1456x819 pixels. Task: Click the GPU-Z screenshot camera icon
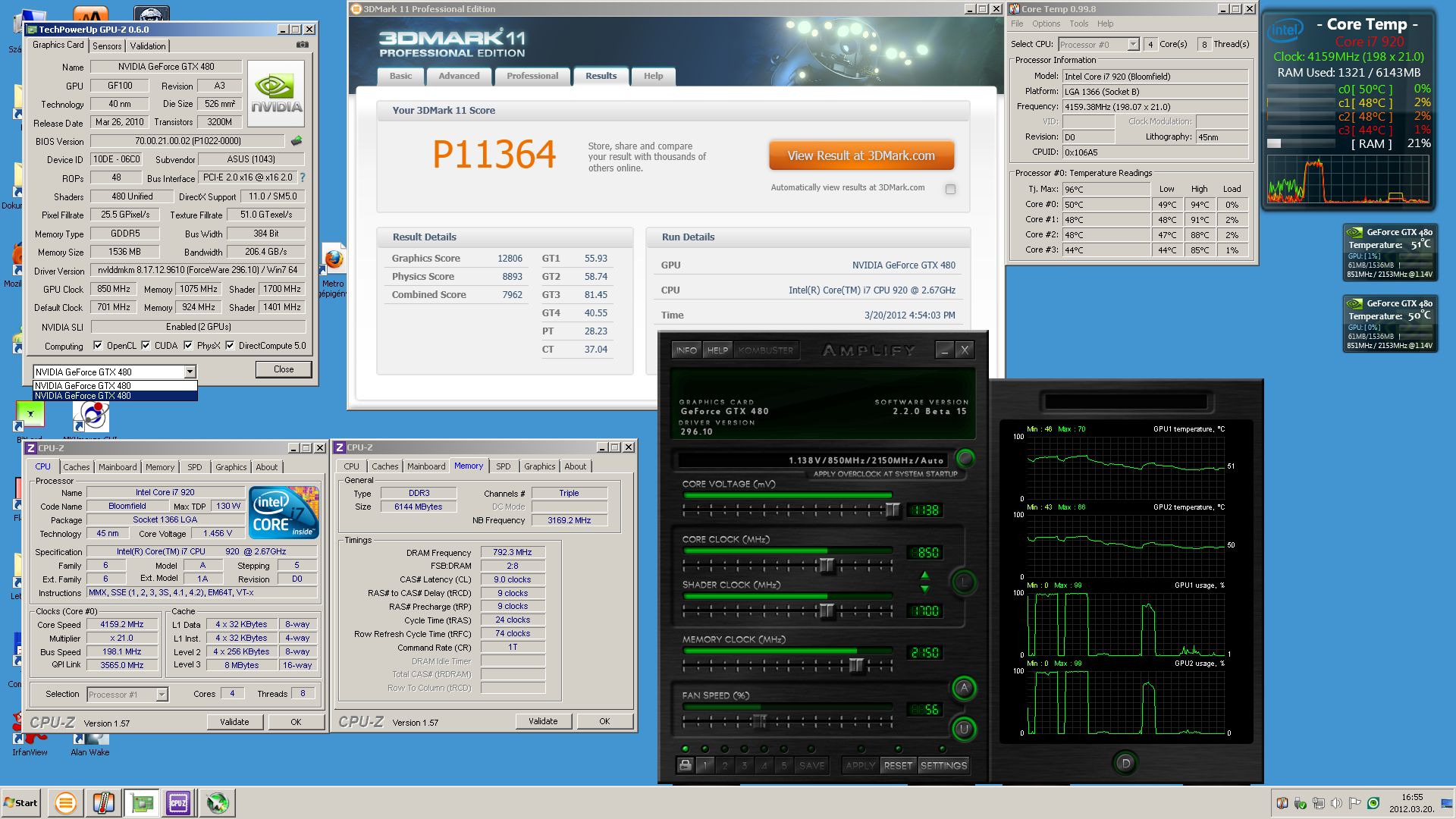tap(303, 45)
